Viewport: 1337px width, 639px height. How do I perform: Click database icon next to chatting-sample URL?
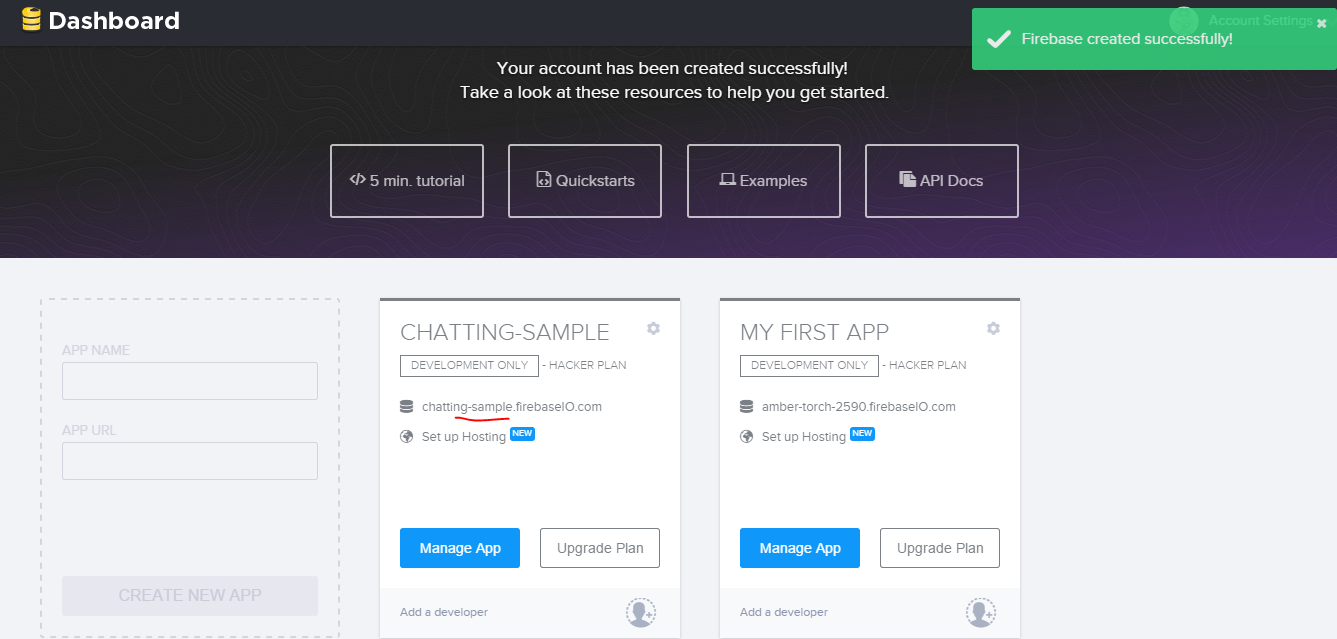pyautogui.click(x=407, y=407)
